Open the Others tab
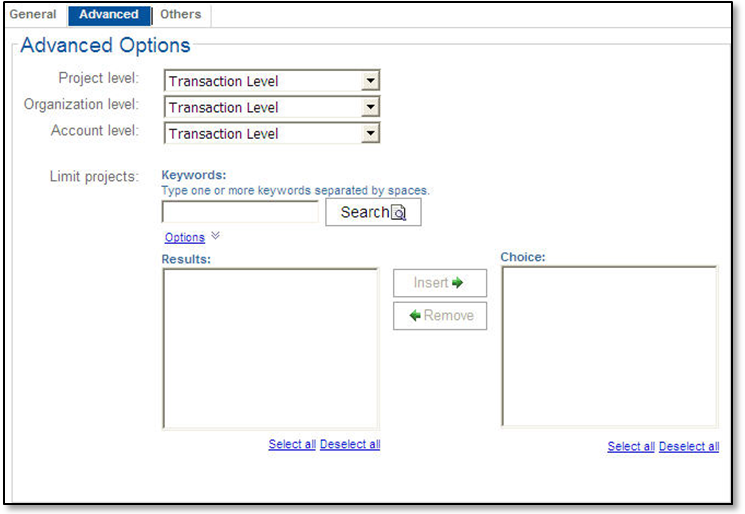 tap(181, 15)
